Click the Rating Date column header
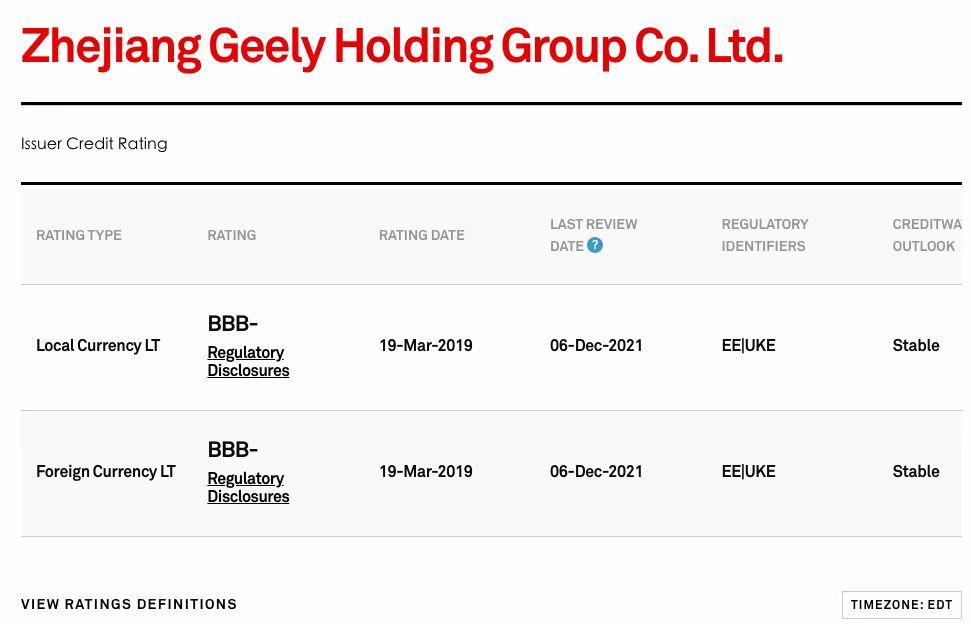The height and width of the screenshot is (624, 971). pos(422,235)
